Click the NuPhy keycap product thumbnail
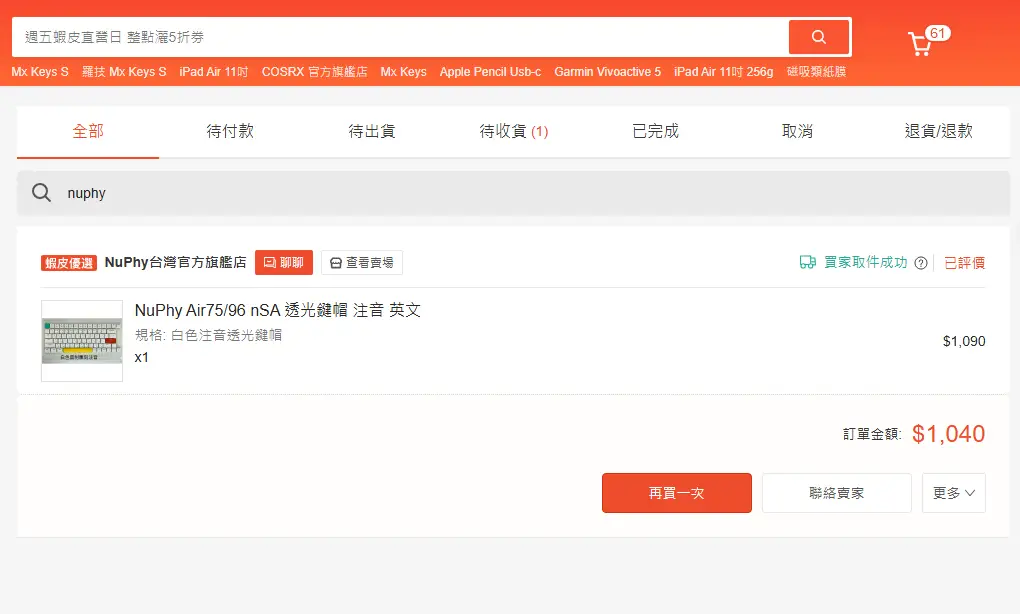Screen dimensions: 1020x614 coord(82,341)
